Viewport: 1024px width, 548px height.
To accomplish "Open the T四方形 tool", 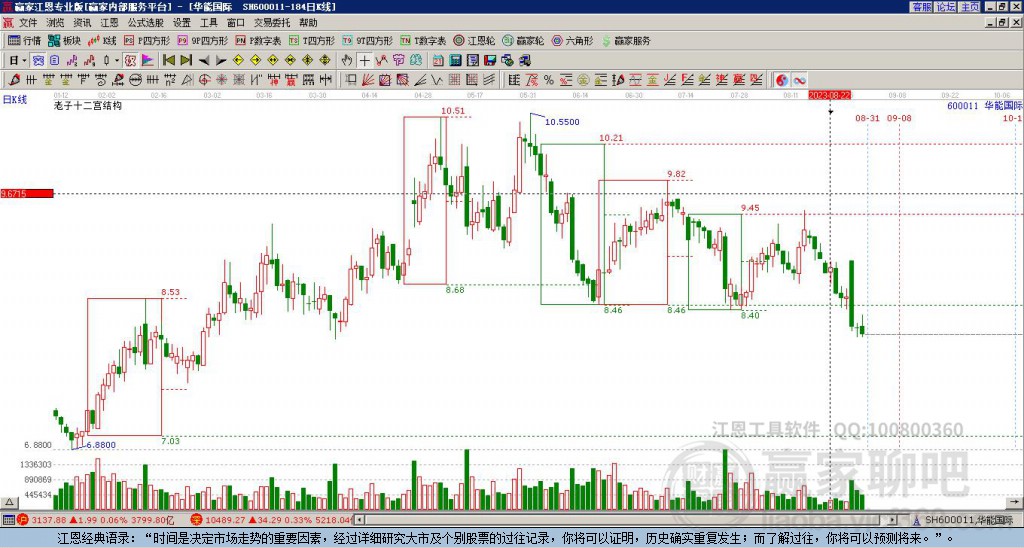I will pos(312,40).
